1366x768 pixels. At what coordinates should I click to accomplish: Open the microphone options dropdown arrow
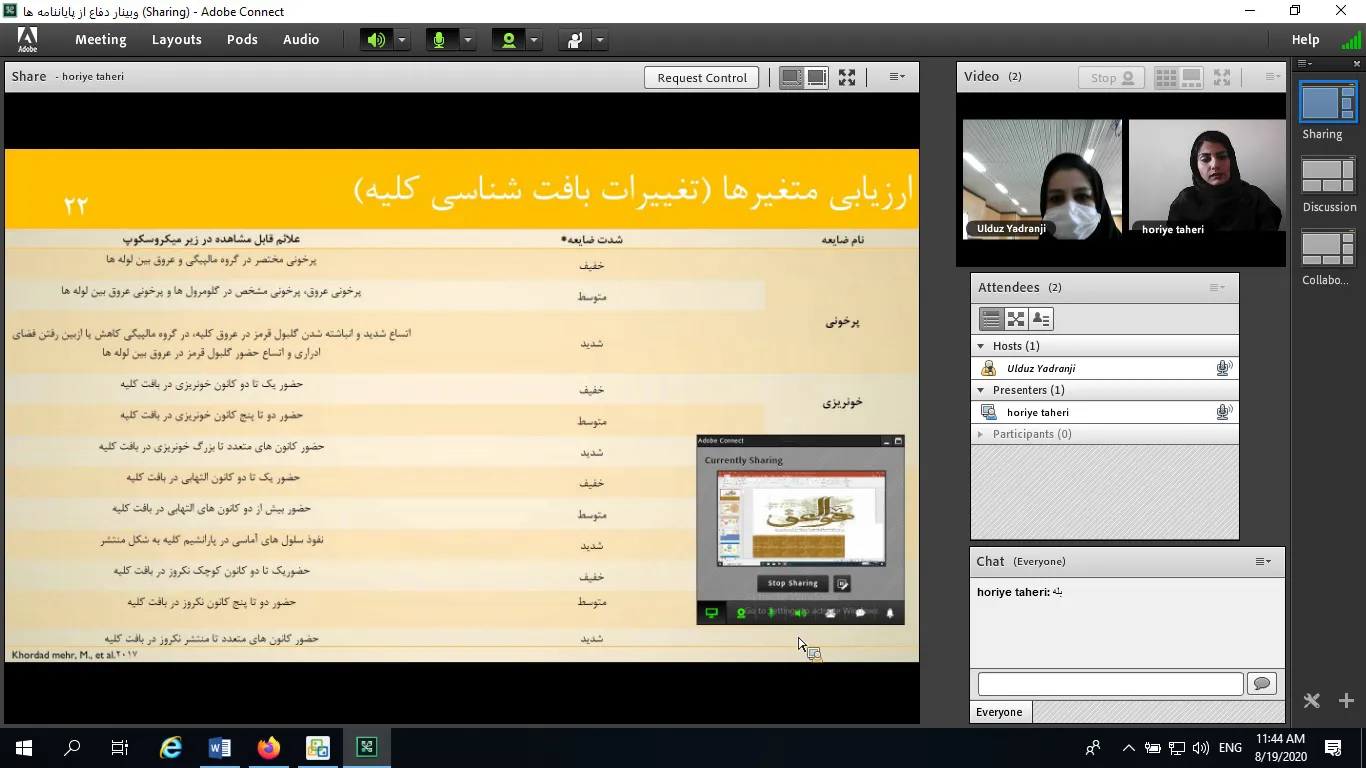pos(467,40)
